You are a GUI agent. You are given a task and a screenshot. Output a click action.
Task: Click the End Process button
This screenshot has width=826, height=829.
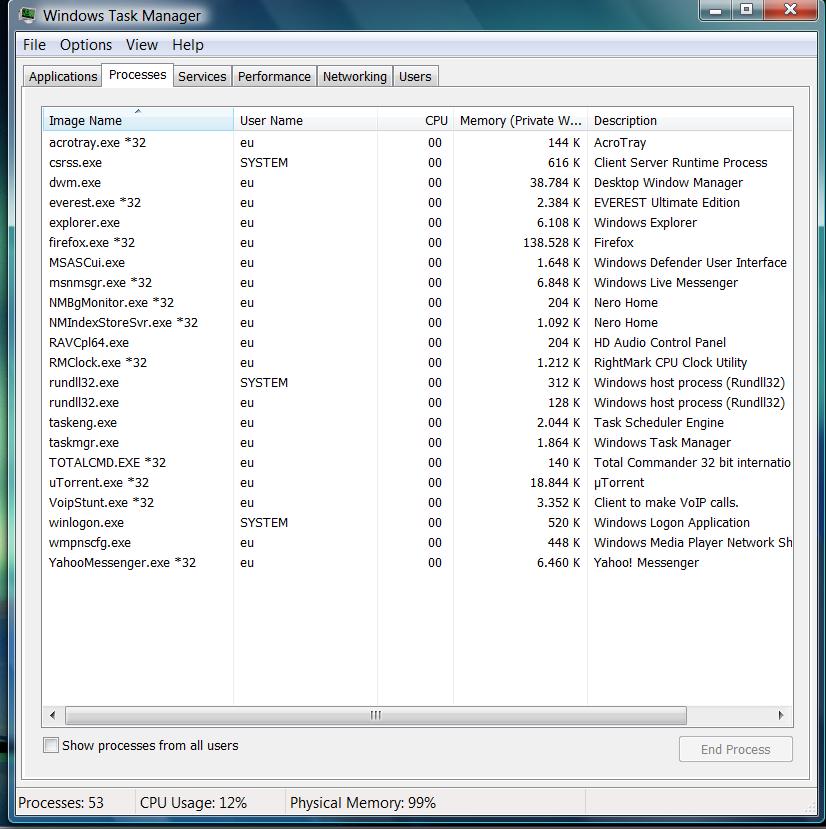click(x=736, y=749)
